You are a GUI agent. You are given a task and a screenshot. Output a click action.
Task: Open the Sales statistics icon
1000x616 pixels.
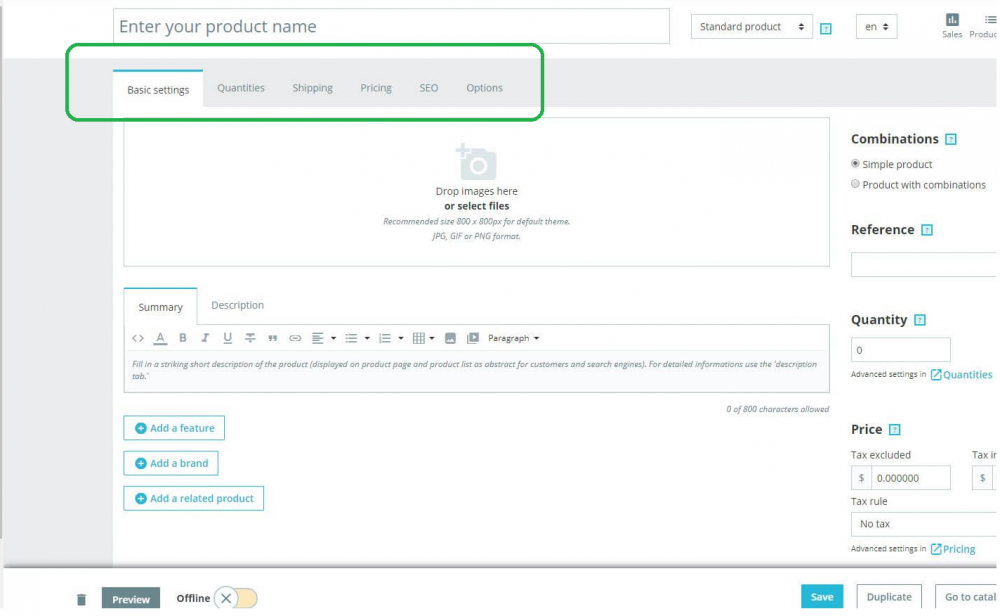[952, 26]
